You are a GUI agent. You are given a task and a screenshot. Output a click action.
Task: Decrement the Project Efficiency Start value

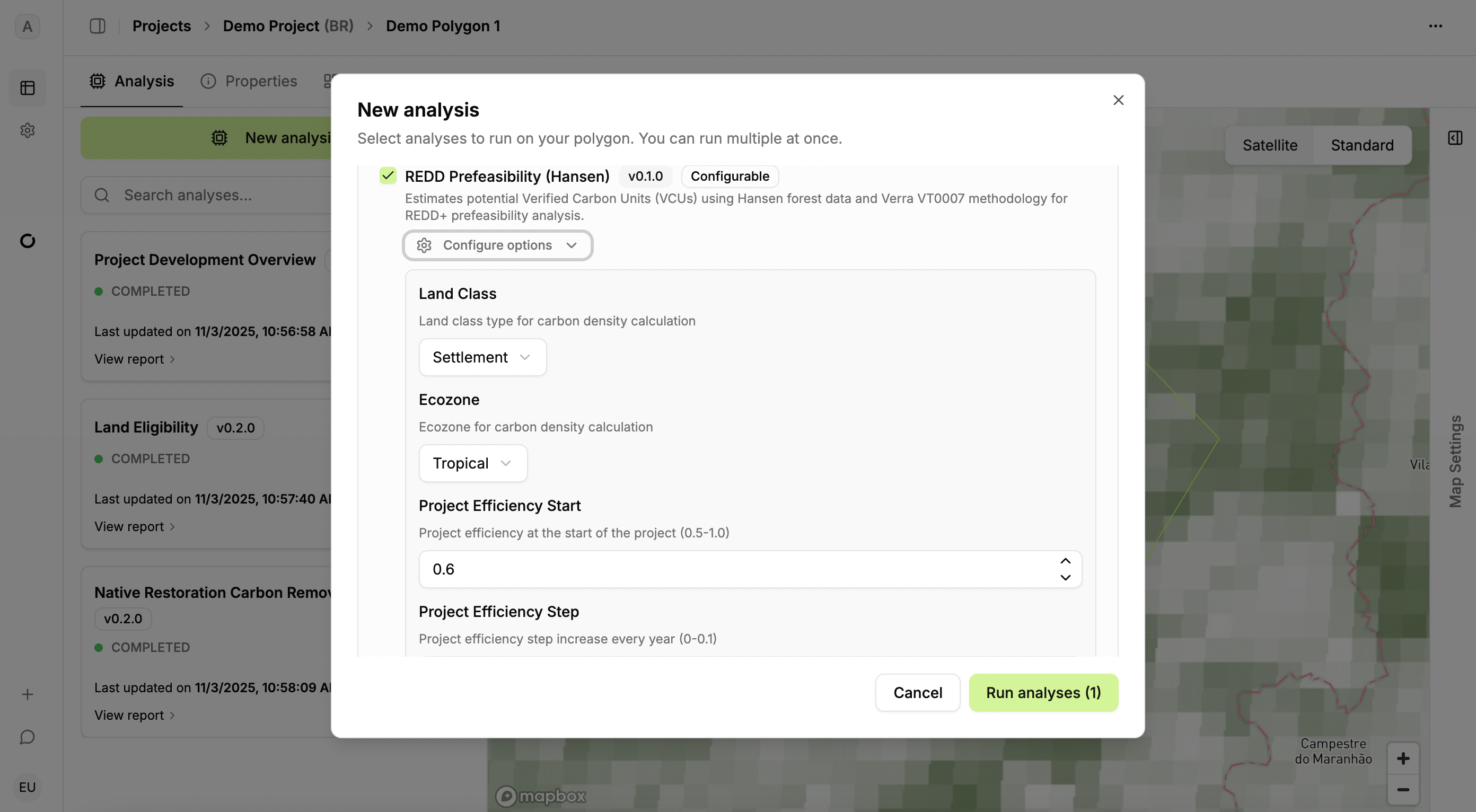(1065, 577)
